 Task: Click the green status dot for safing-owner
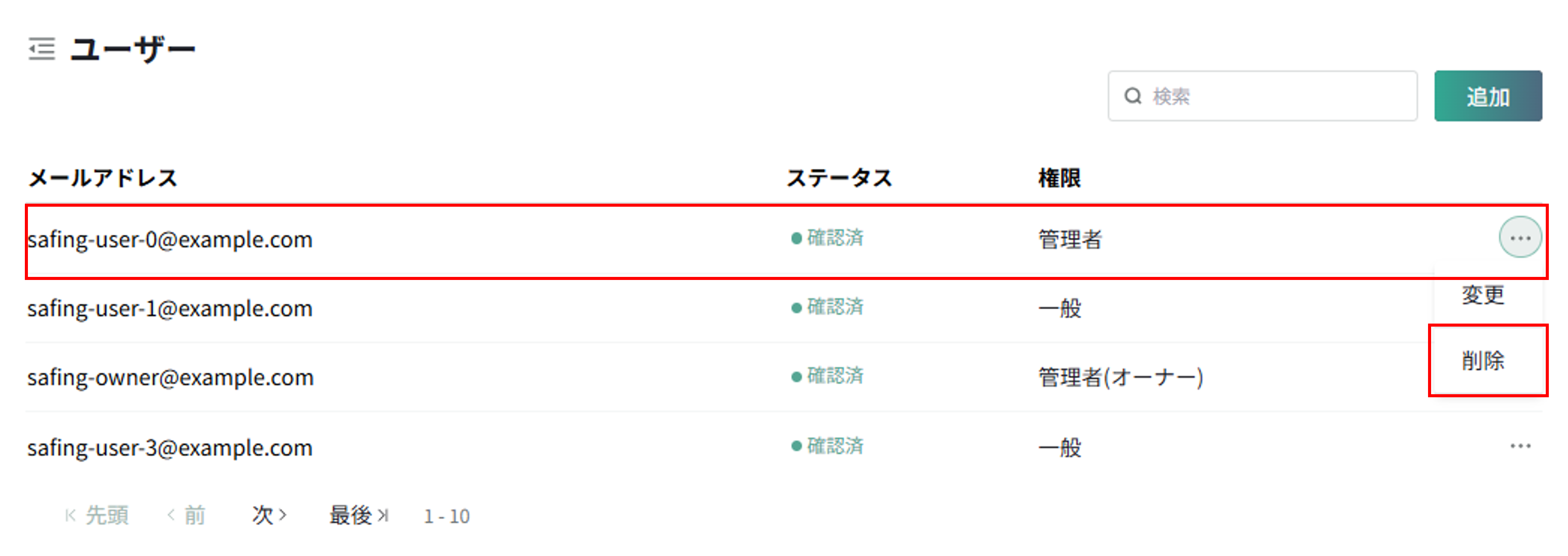point(796,377)
